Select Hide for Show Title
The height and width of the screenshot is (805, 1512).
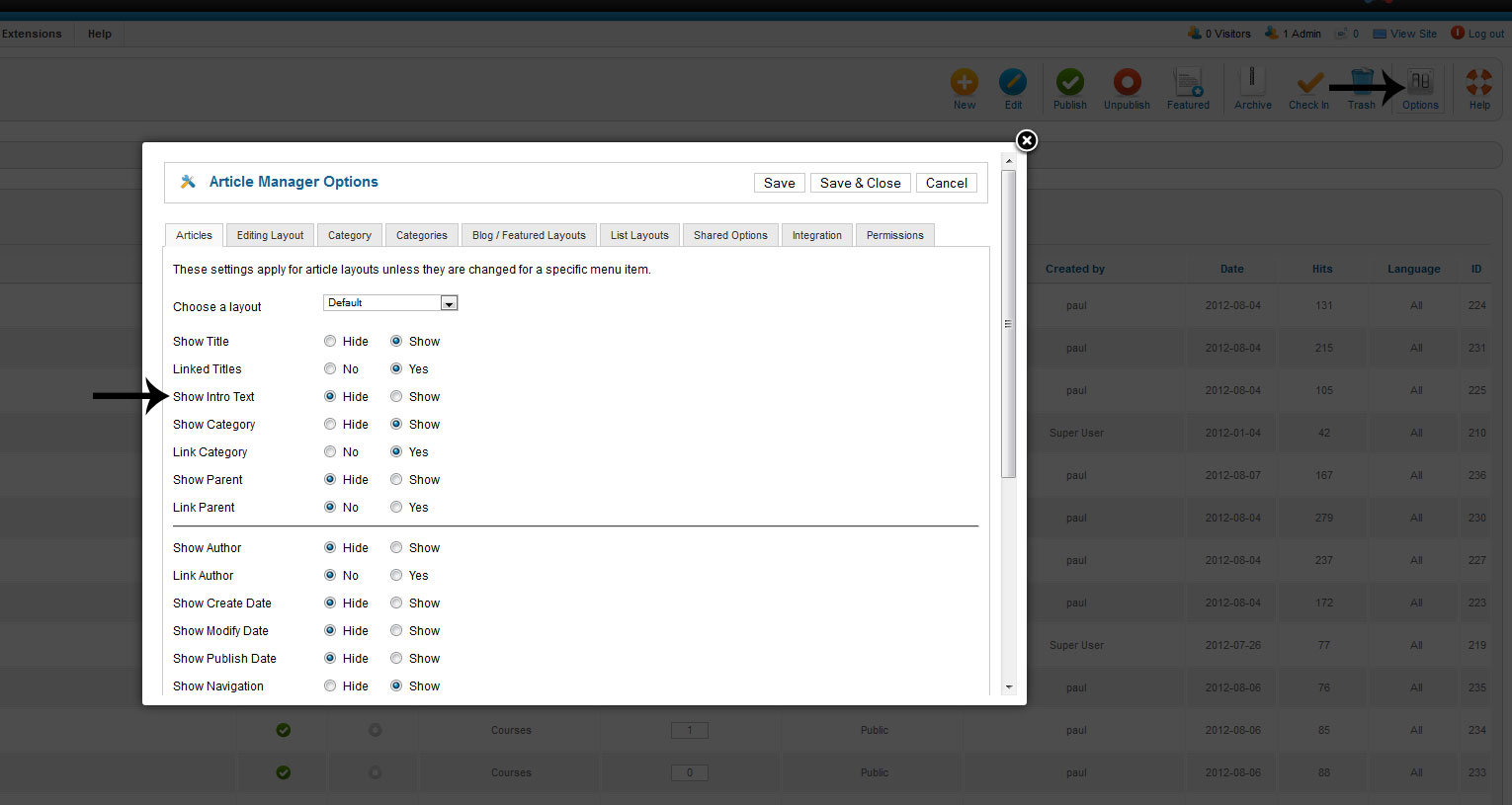330,341
